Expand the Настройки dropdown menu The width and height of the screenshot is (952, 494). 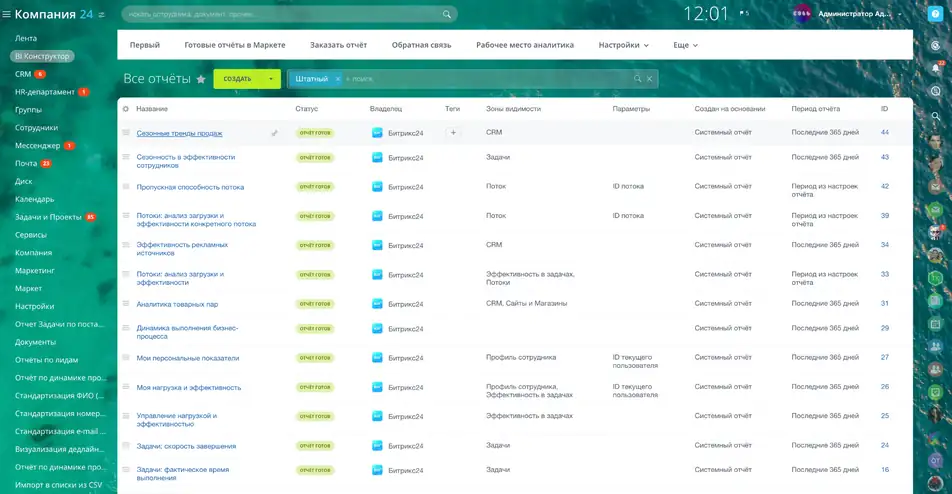click(x=623, y=45)
